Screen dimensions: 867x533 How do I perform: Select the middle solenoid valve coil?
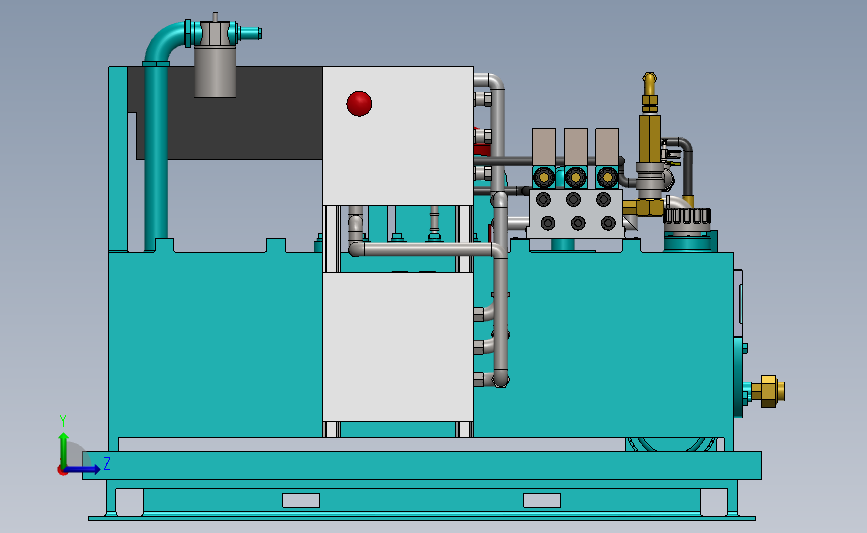576,147
